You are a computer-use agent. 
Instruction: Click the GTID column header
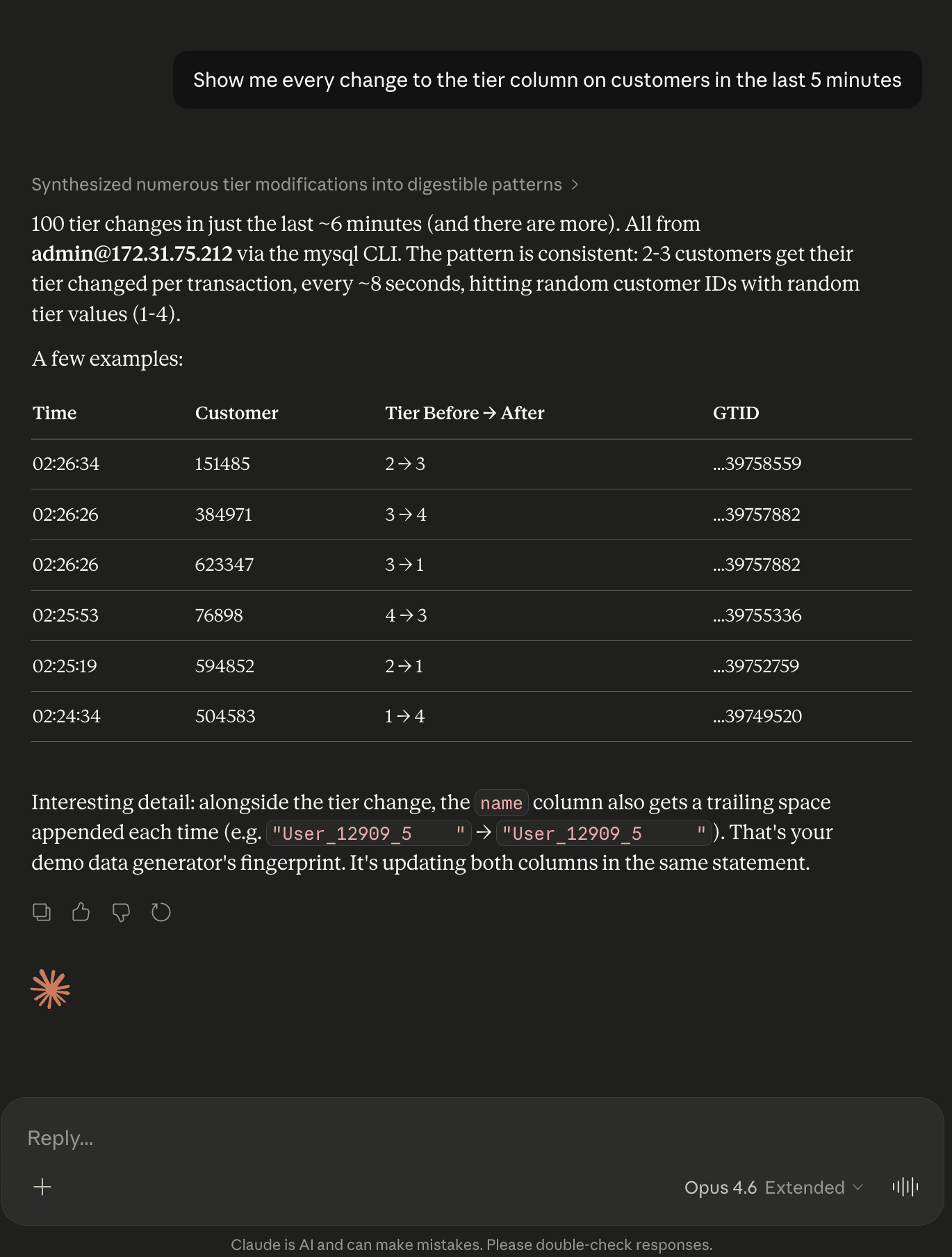pyautogui.click(x=736, y=413)
